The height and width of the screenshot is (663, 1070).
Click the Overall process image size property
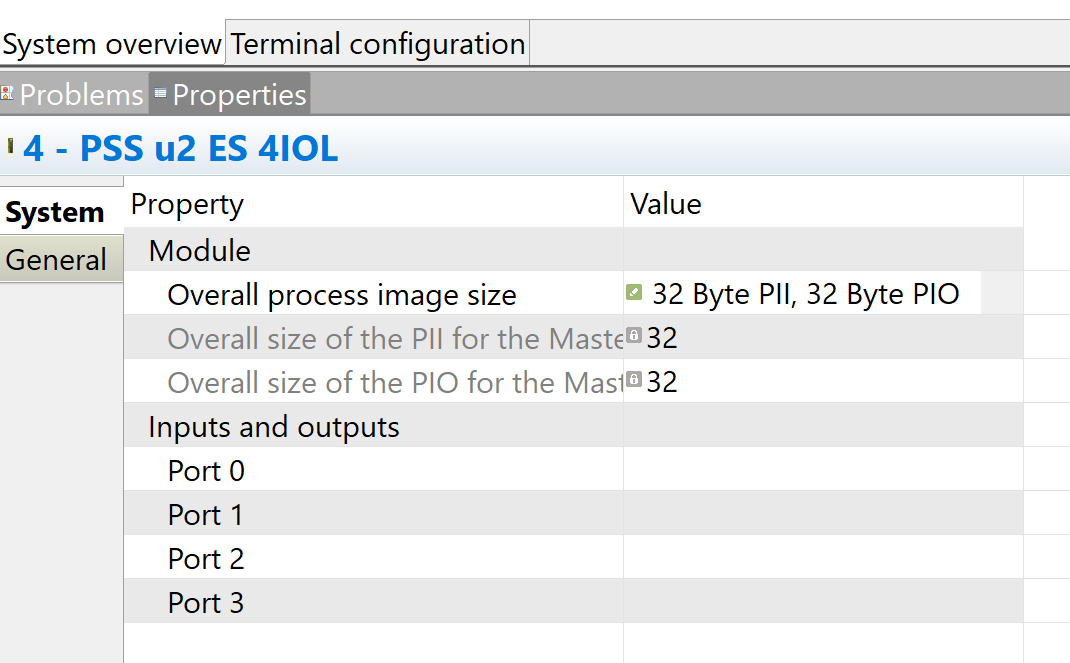[x=342, y=295]
